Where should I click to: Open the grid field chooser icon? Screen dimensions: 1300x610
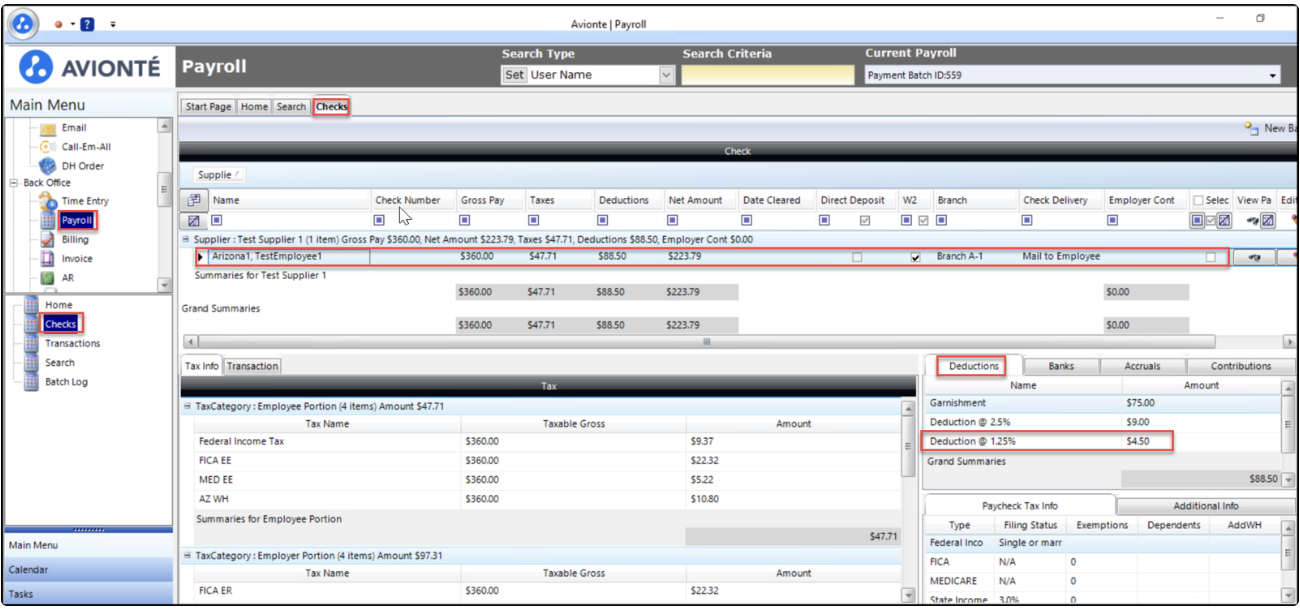(194, 200)
